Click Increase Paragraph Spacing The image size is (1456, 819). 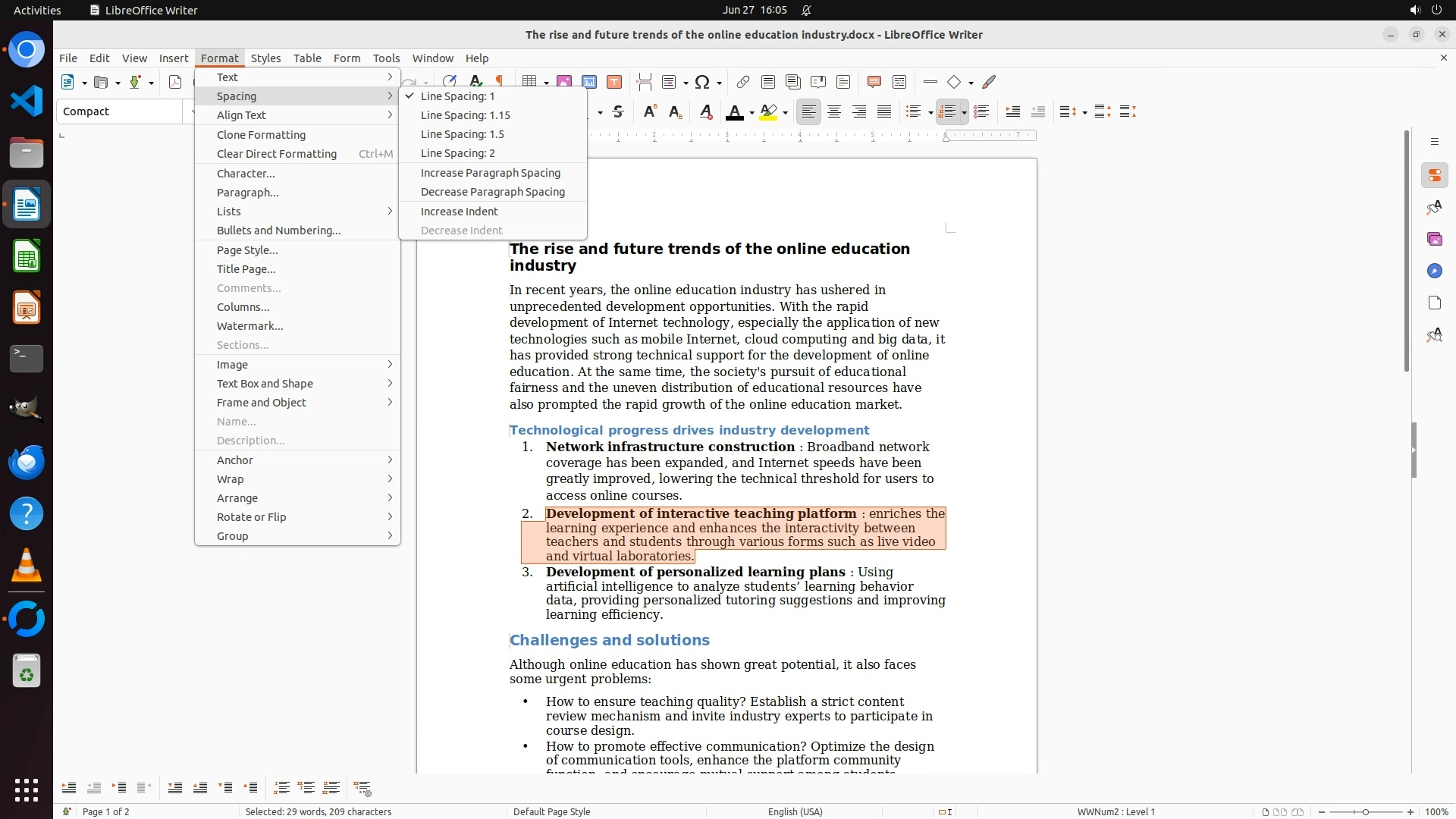[490, 173]
